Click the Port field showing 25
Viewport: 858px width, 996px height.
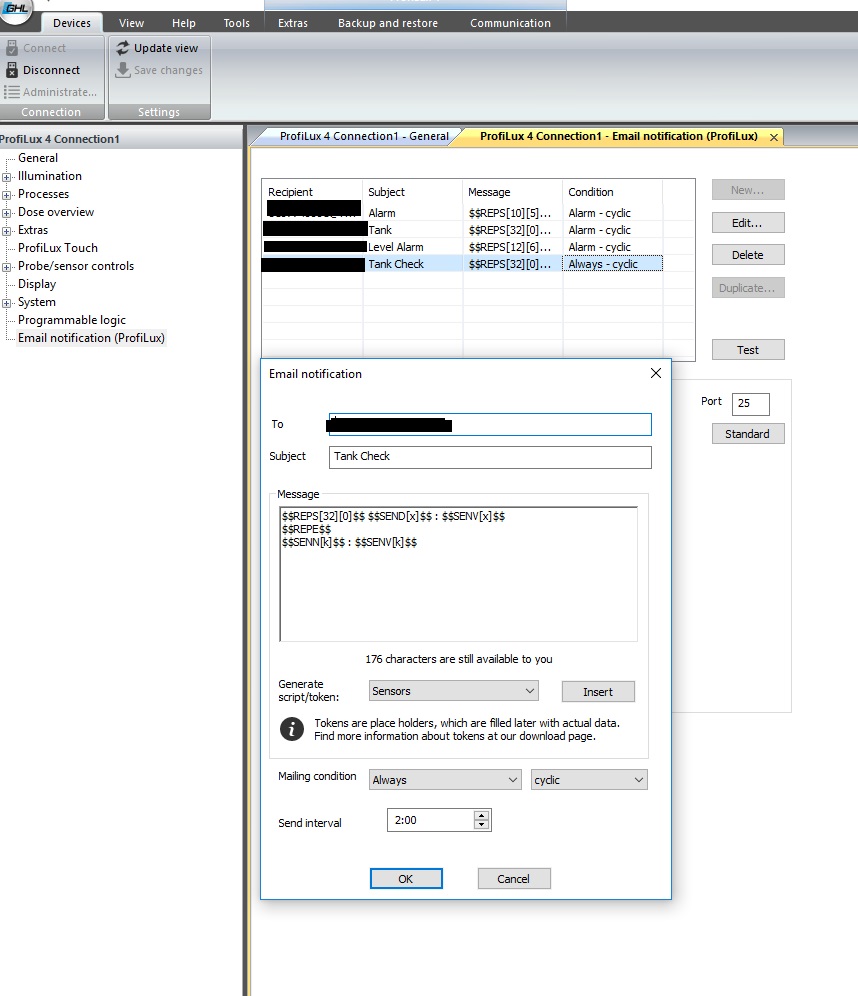750,404
